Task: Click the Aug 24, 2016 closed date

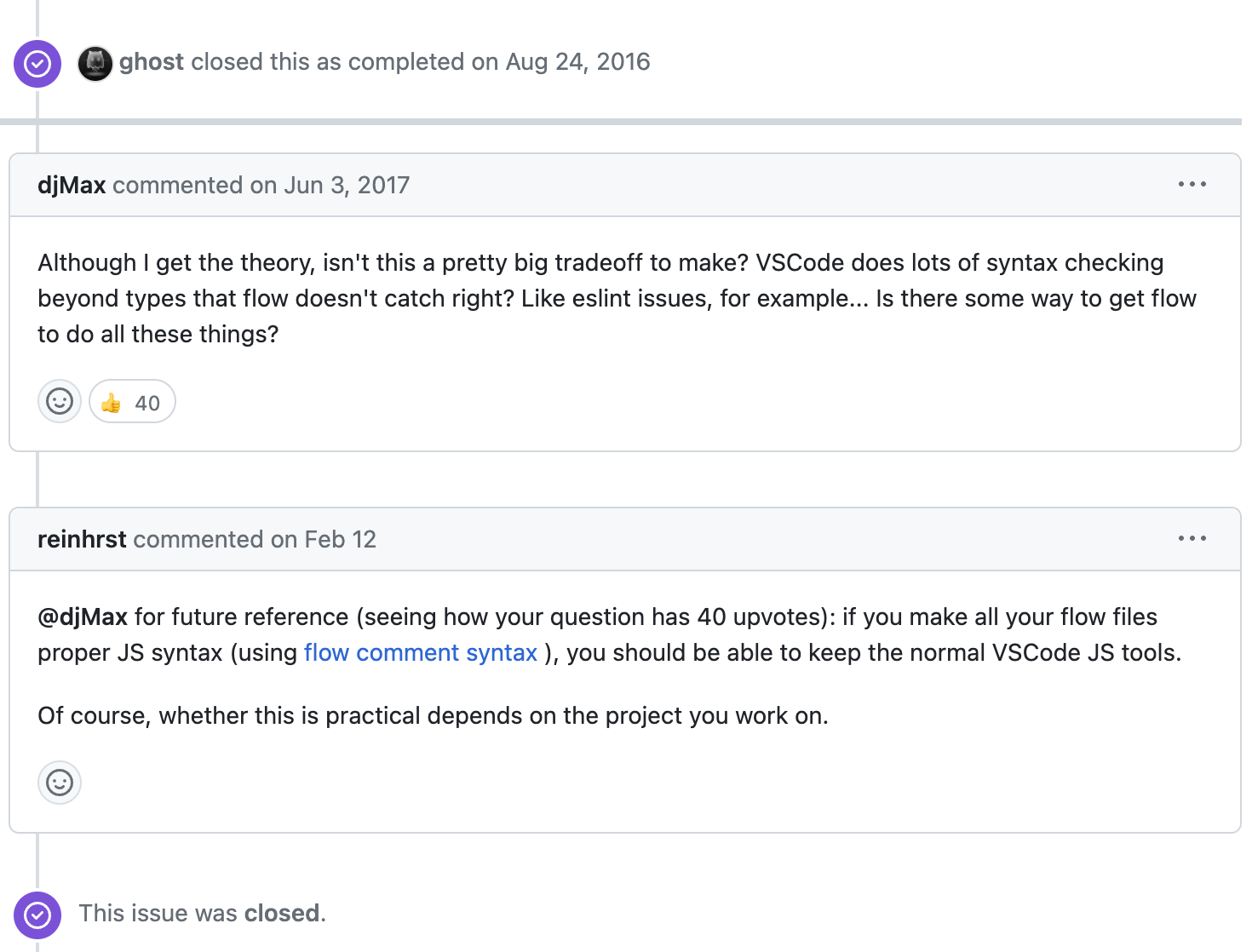Action: pos(577,62)
